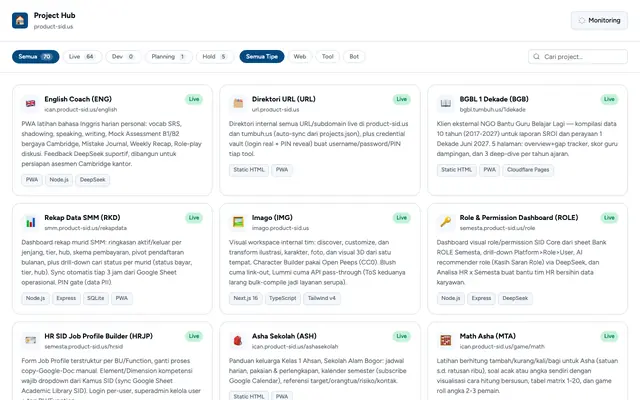This screenshot has height=400, width=640.
Task: Click the SQLite tag in Rekap Data card
Action: tap(96, 298)
